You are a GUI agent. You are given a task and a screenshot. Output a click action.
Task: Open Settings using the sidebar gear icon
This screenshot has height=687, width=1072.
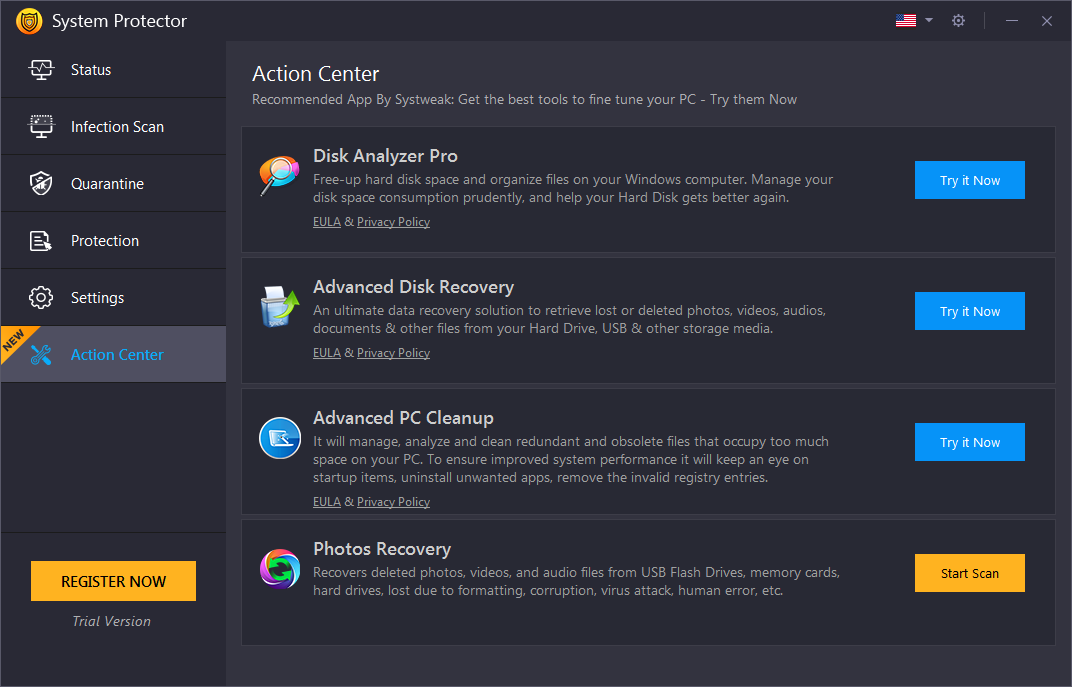pyautogui.click(x=41, y=297)
